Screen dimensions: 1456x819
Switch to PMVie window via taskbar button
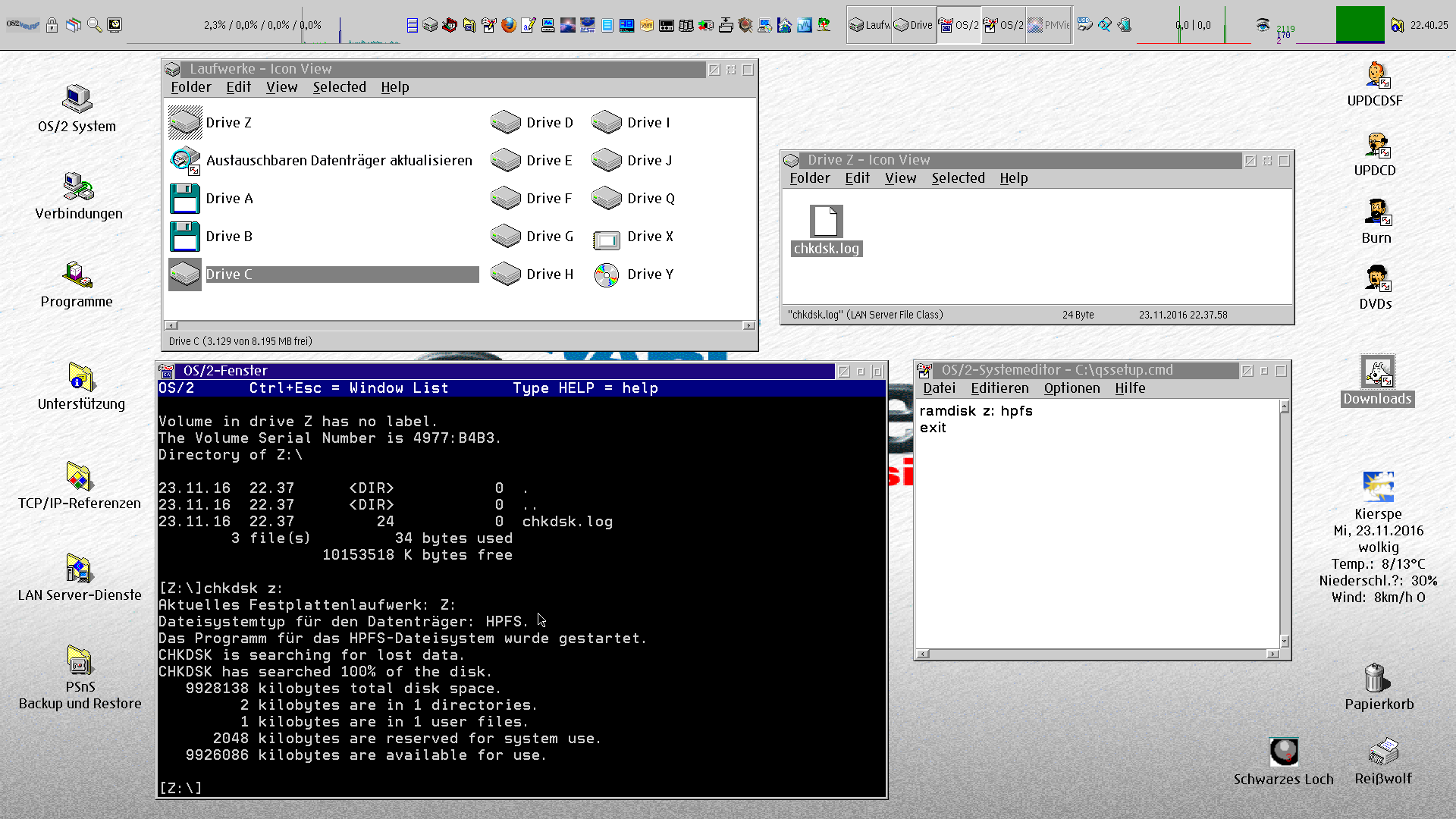click(x=1048, y=25)
